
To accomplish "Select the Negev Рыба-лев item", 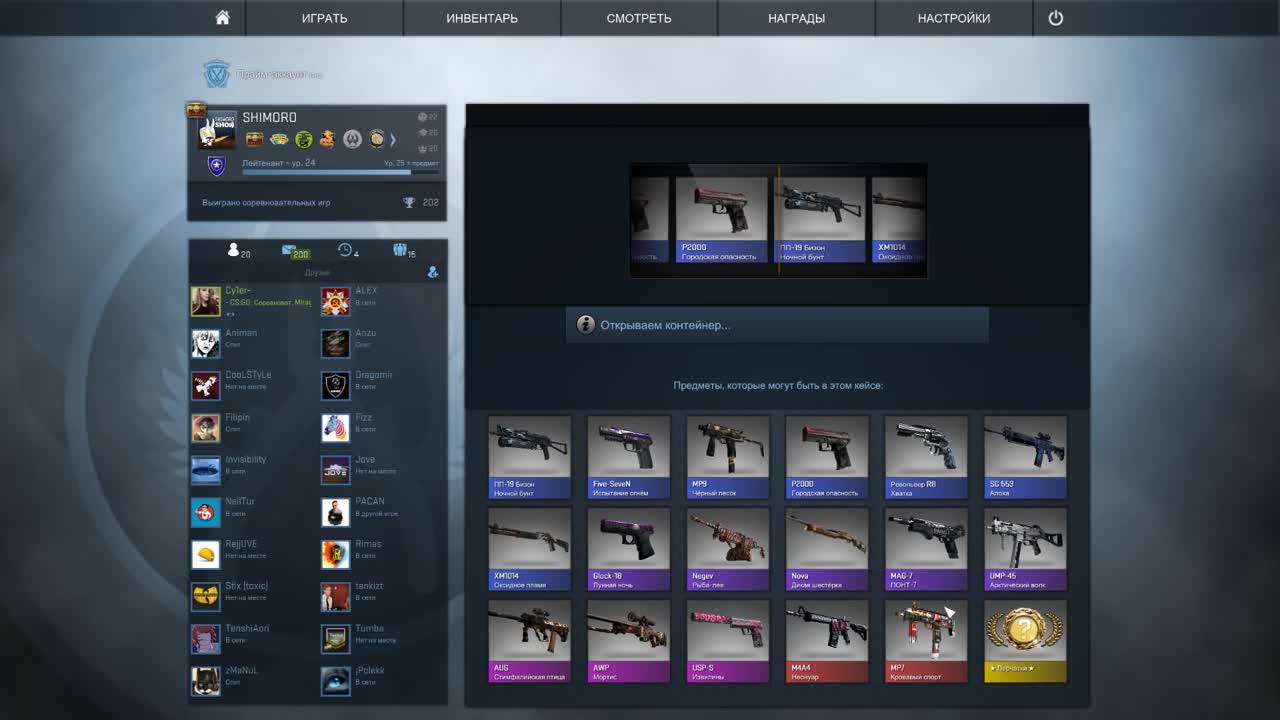I will 727,549.
